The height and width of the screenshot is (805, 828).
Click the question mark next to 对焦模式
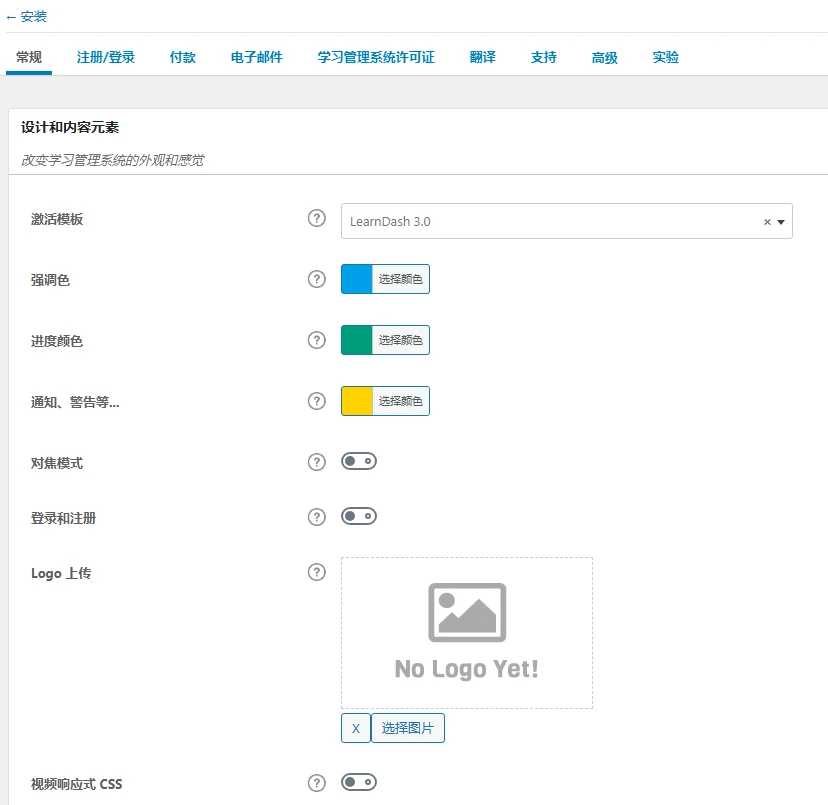click(317, 462)
